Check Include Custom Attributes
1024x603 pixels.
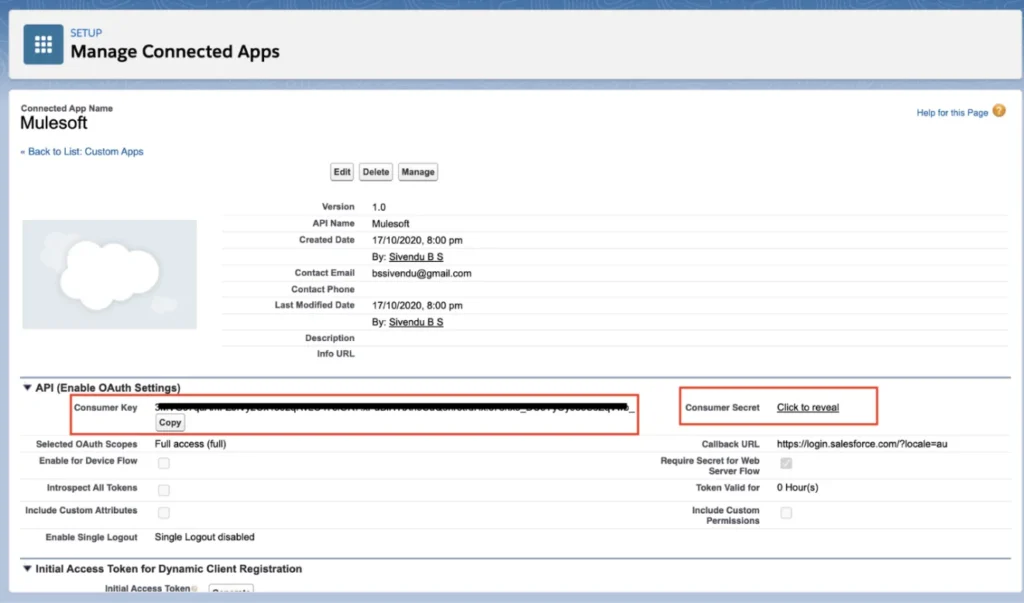pyautogui.click(x=163, y=512)
